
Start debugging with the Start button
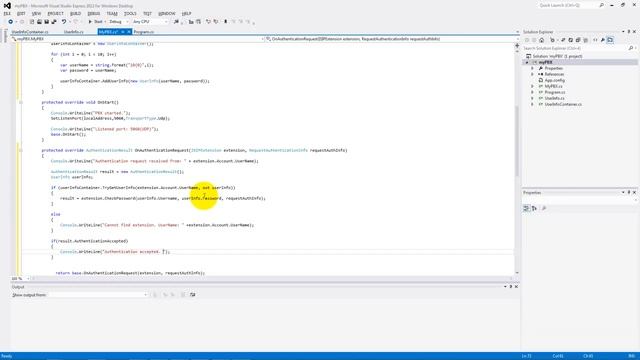click(x=96, y=22)
